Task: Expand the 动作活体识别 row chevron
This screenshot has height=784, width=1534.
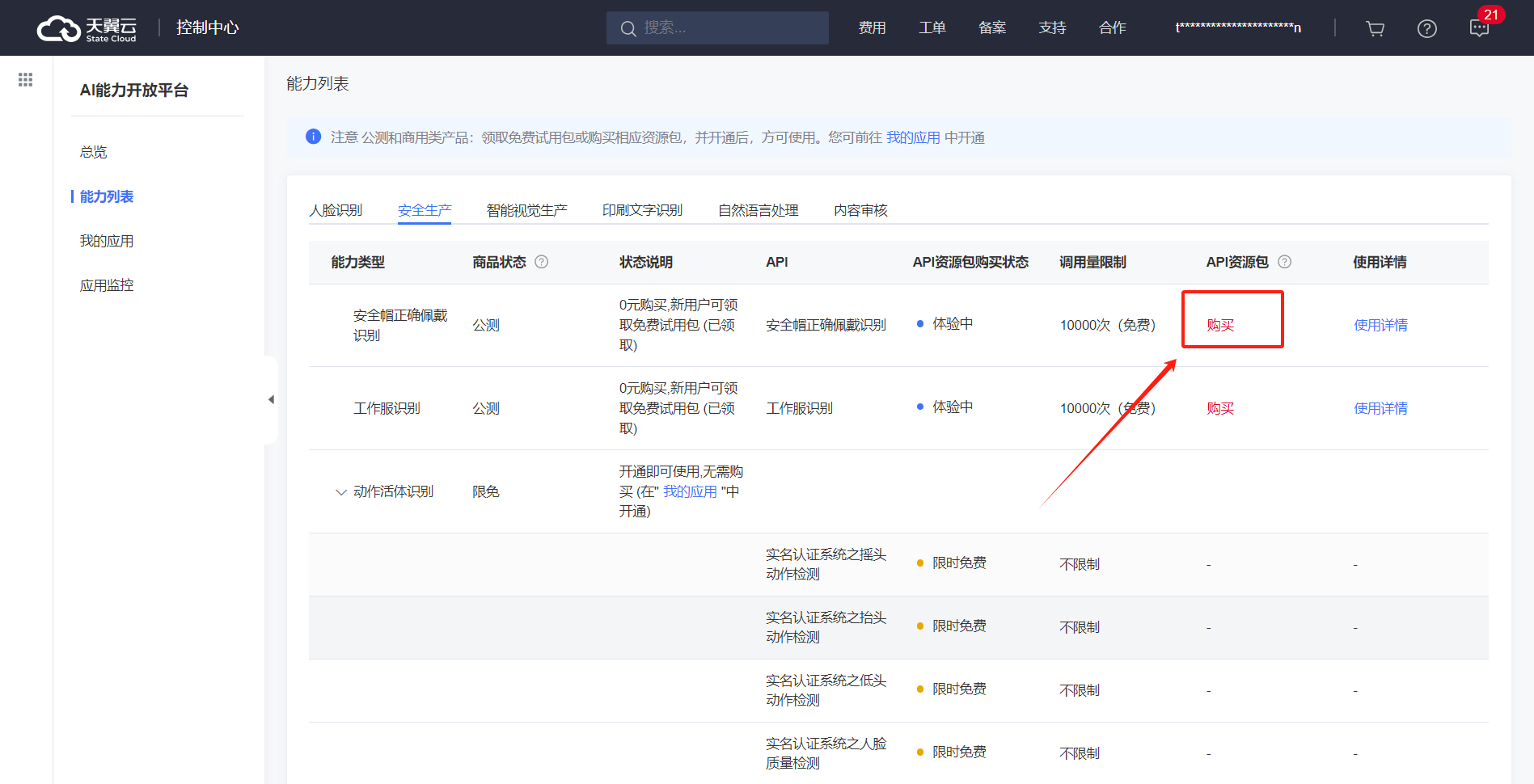Action: point(341,491)
